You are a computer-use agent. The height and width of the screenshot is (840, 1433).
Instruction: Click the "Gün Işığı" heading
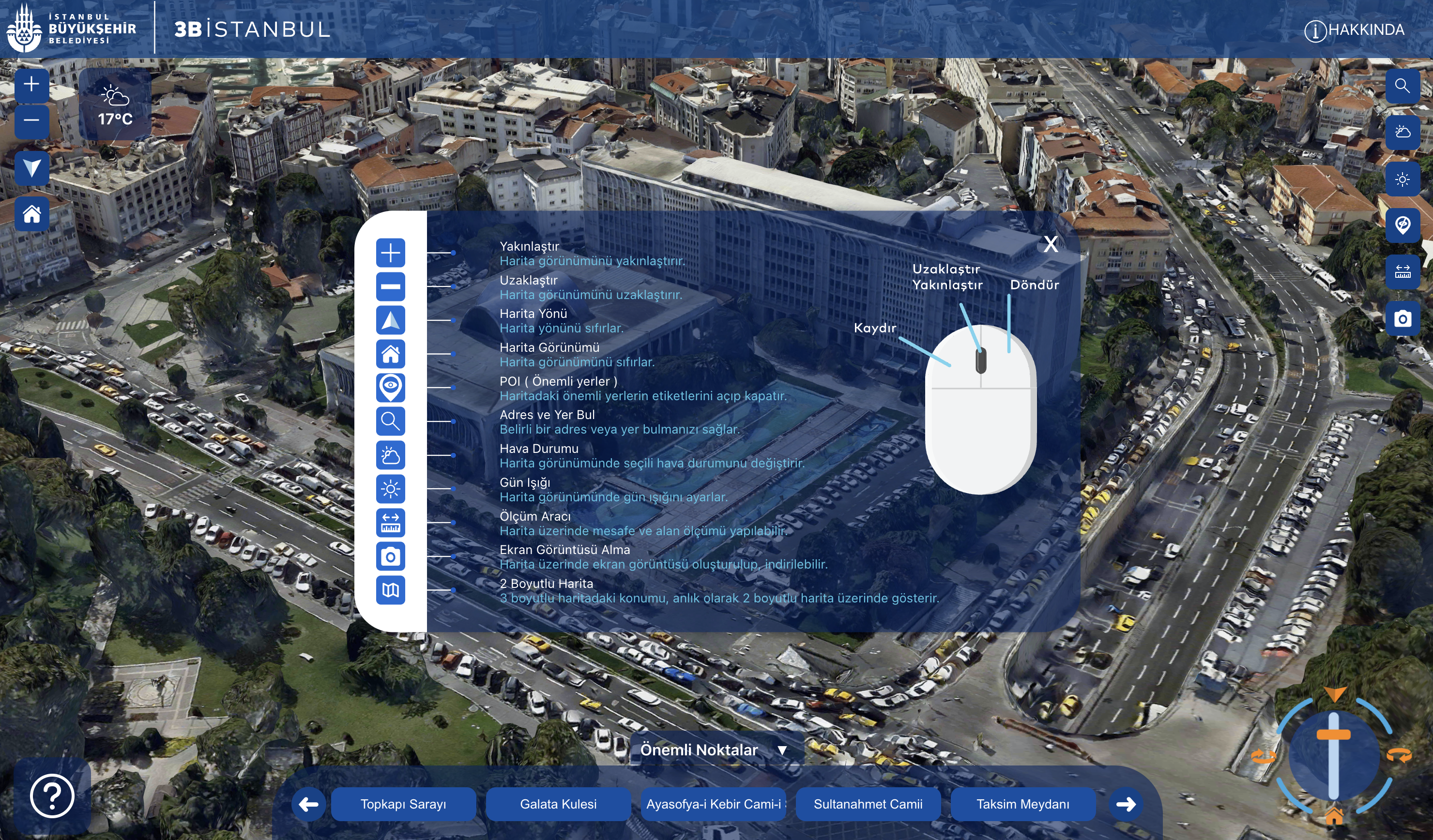(525, 482)
